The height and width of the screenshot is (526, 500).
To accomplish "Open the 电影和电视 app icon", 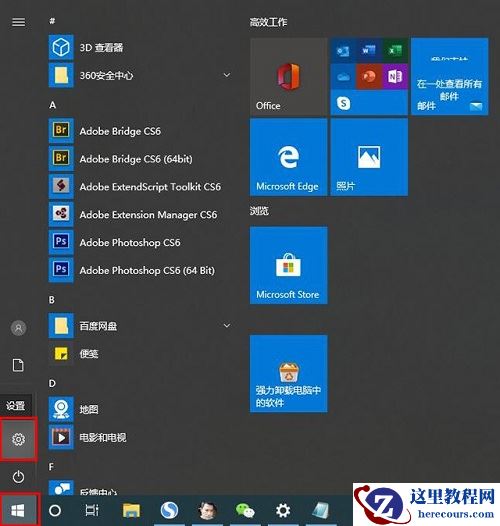I will (x=61, y=437).
